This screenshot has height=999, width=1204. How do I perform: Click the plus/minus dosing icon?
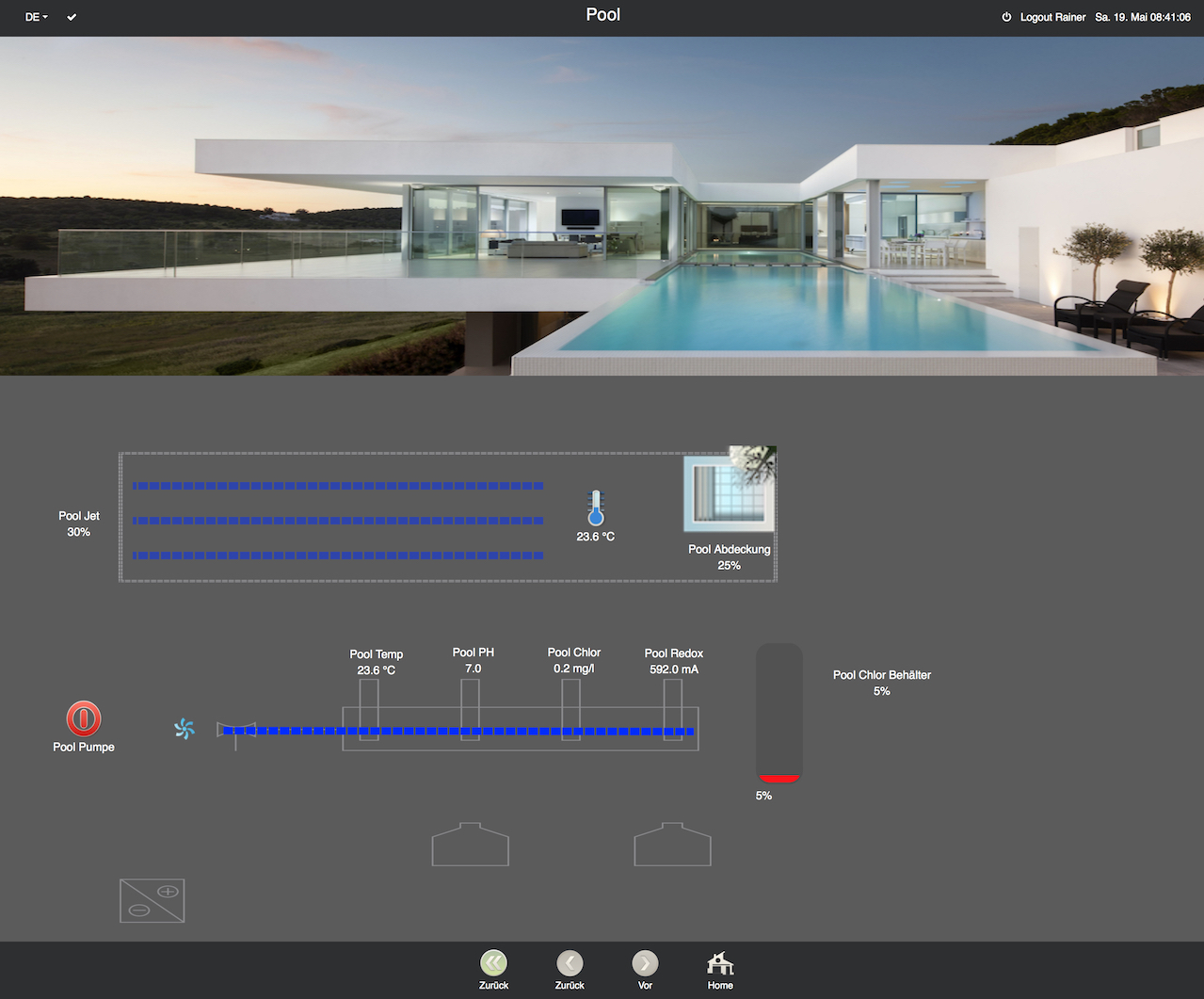pos(153,900)
